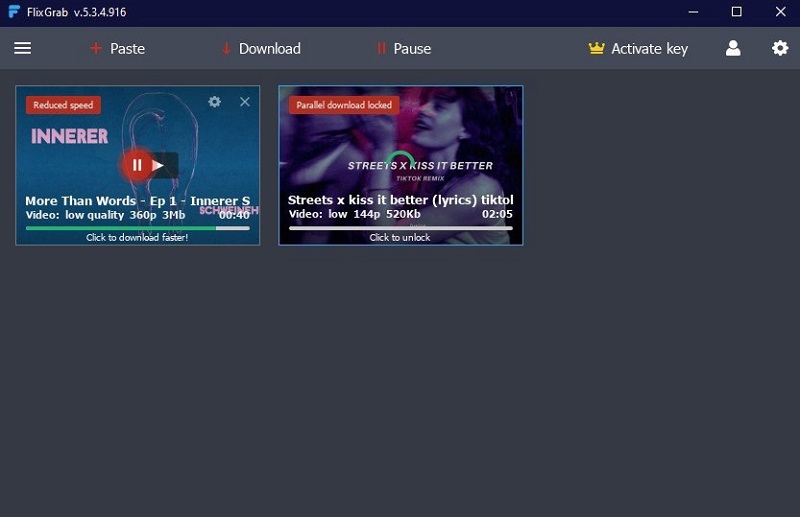Click the Parallel download locked badge
The height and width of the screenshot is (517, 800).
tap(344, 105)
